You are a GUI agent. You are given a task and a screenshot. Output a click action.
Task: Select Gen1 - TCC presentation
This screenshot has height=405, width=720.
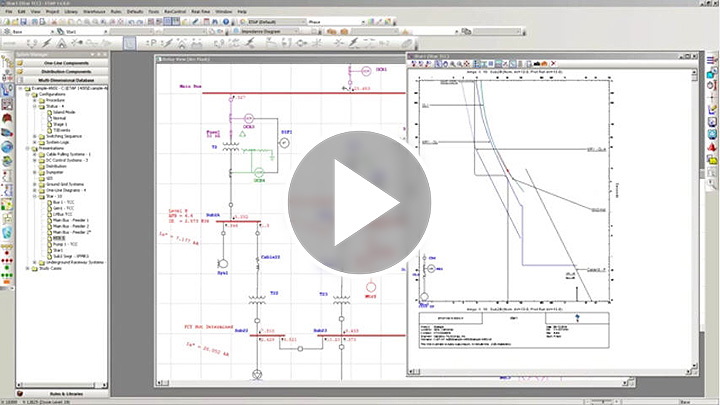pyautogui.click(x=63, y=208)
